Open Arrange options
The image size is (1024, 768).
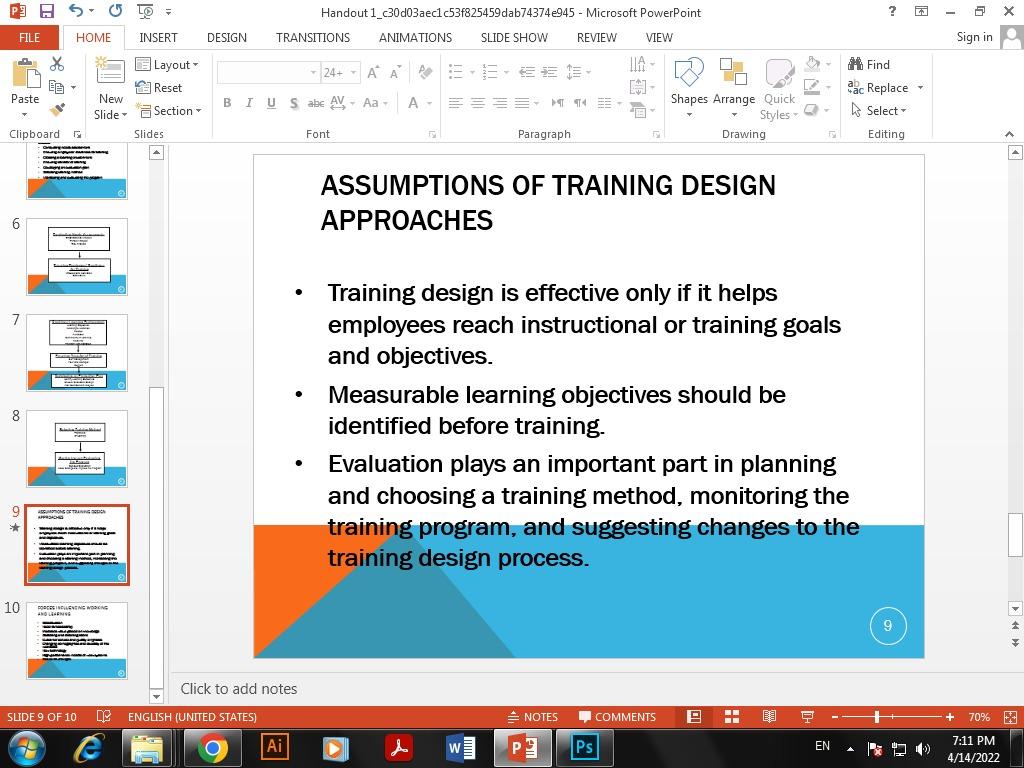(733, 88)
